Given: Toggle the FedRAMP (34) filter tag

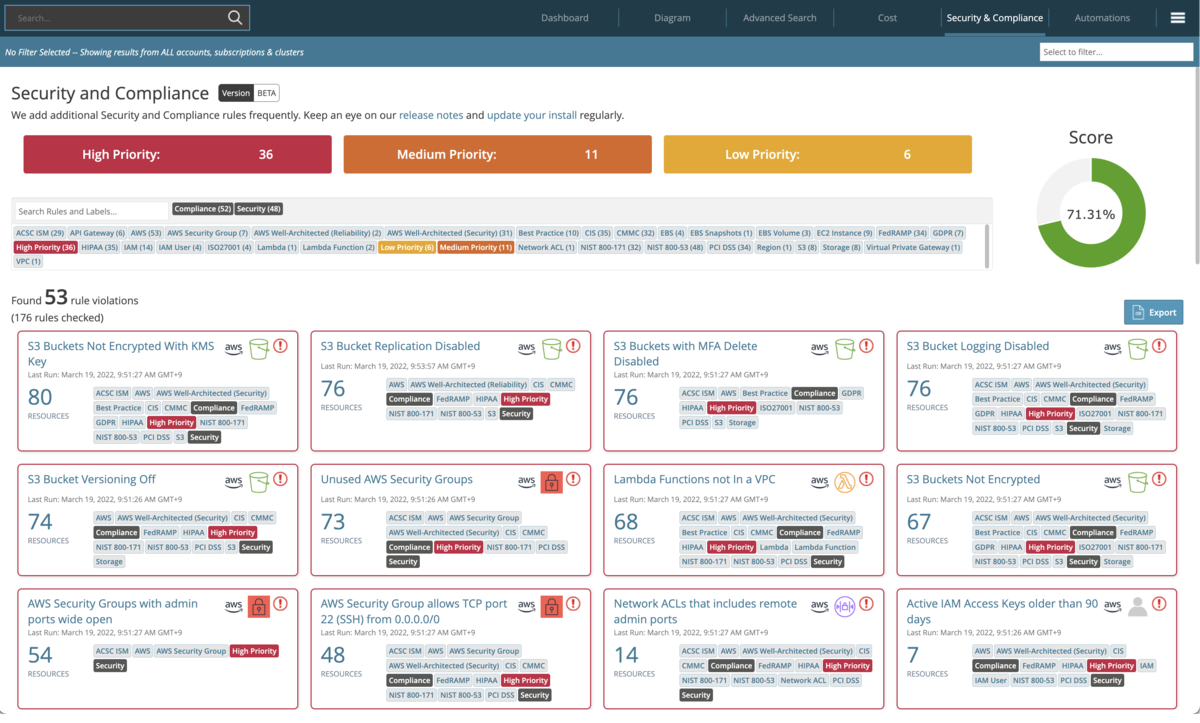Looking at the screenshot, I should 902,233.
